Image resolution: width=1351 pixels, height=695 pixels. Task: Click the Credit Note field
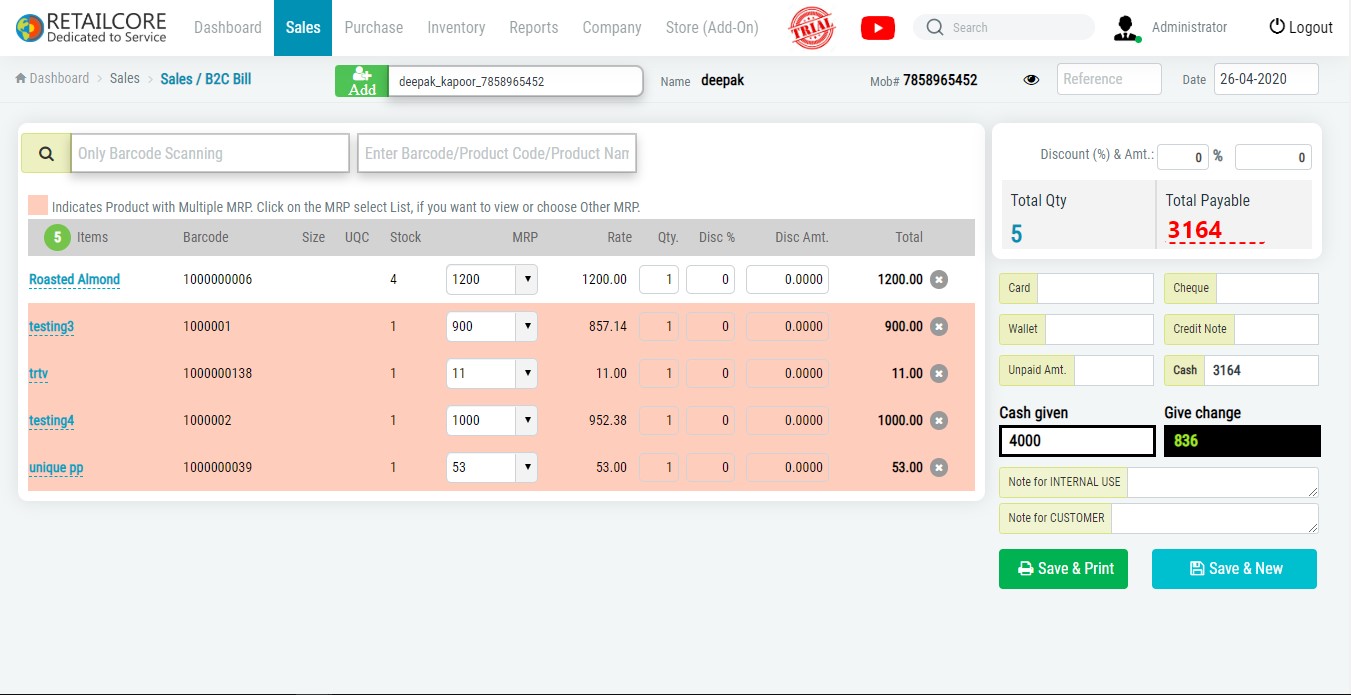[x=1276, y=329]
